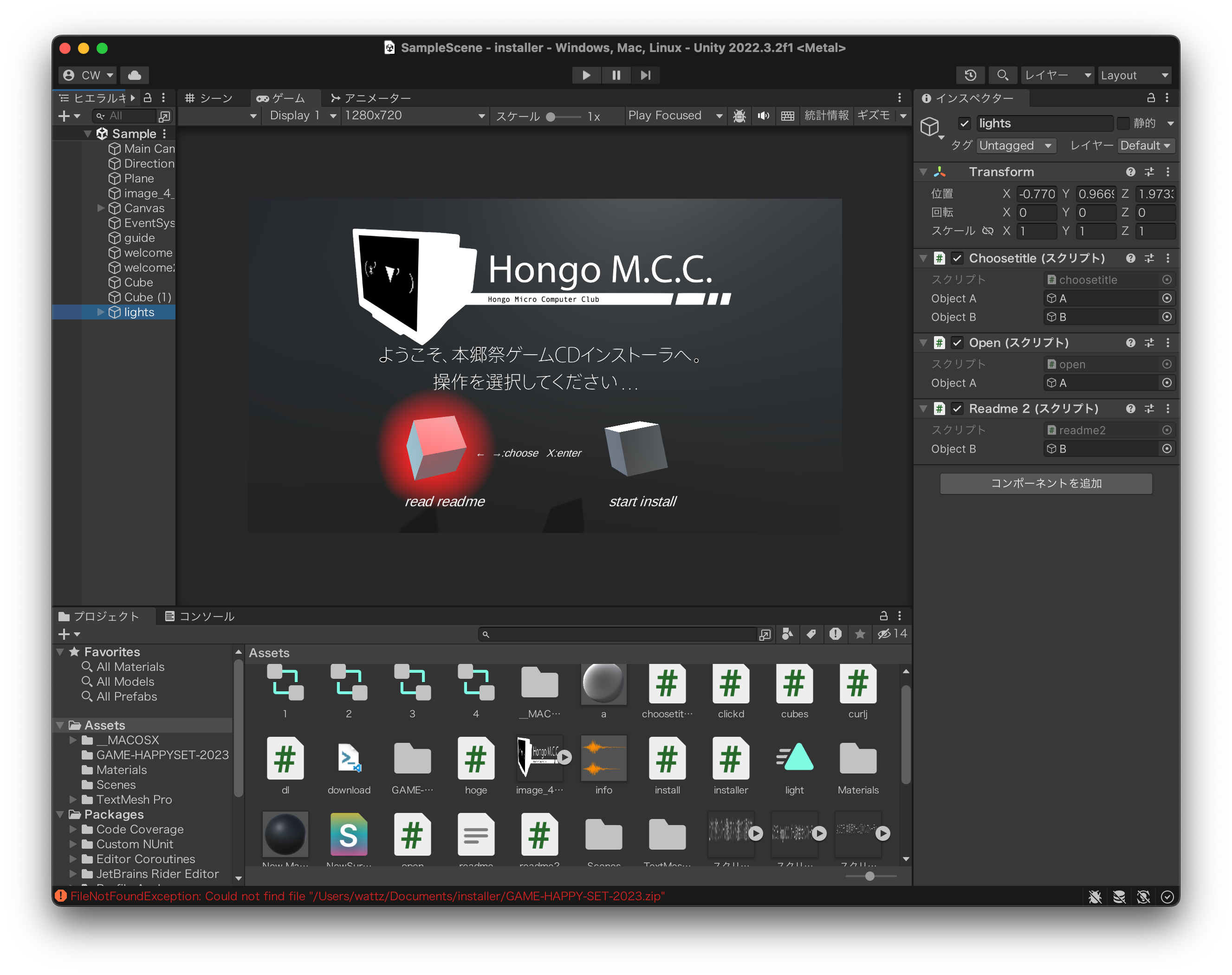Open Unity cloud services icon
Image resolution: width=1232 pixels, height=975 pixels.
point(135,75)
